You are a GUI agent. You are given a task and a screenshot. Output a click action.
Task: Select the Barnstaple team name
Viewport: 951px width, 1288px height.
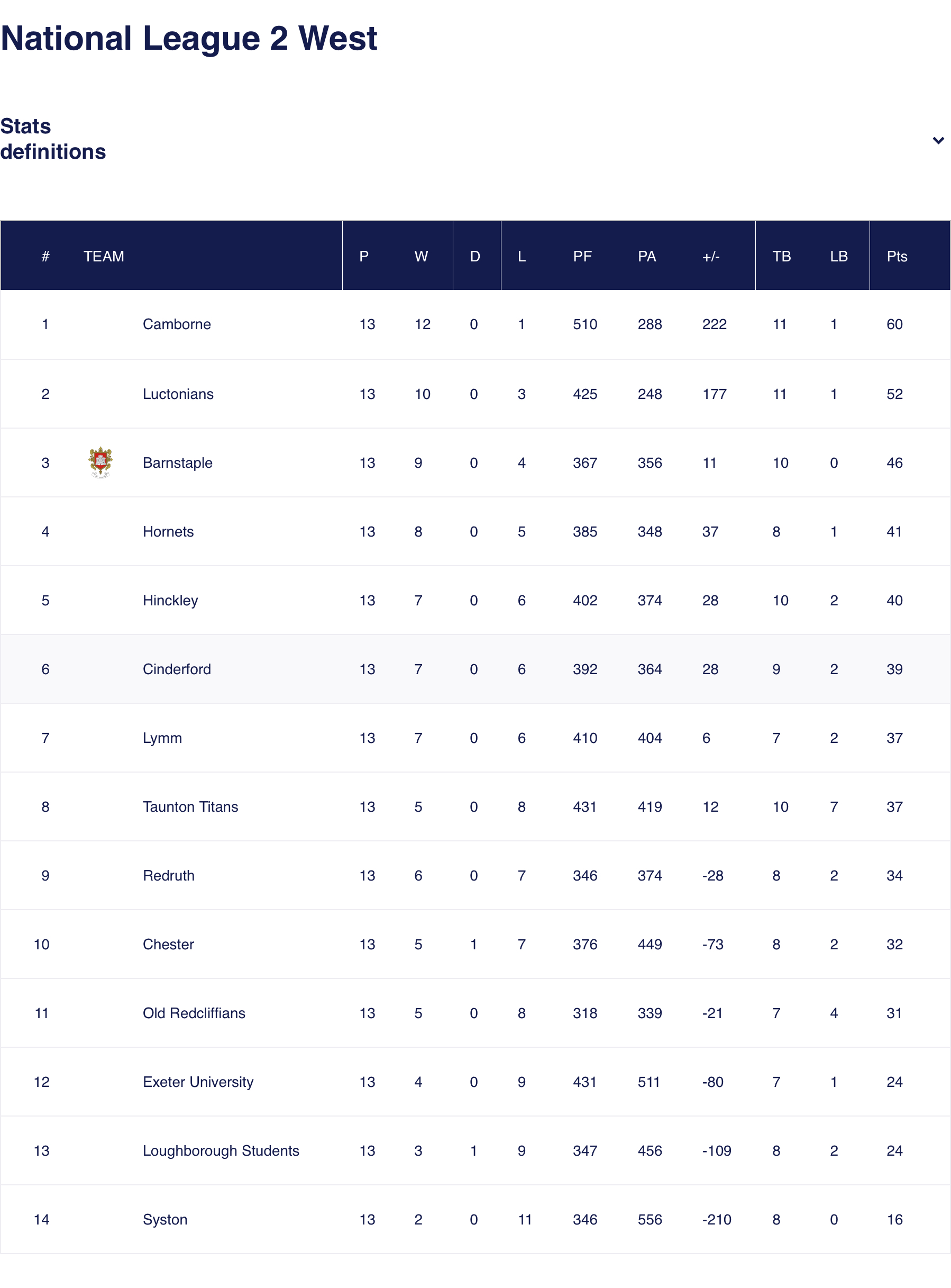click(x=177, y=463)
